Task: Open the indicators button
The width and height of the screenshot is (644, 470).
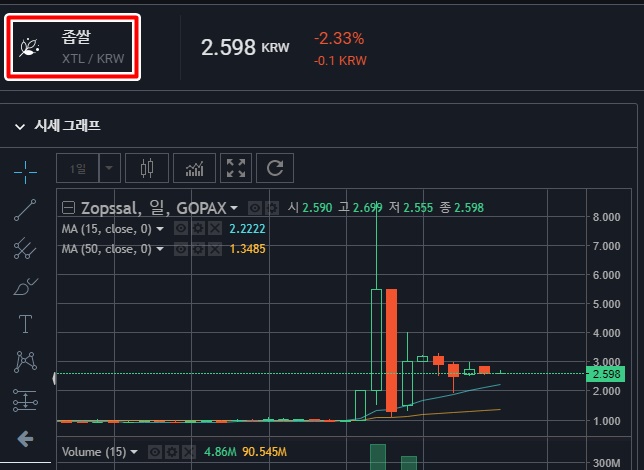Action: pyautogui.click(x=194, y=168)
